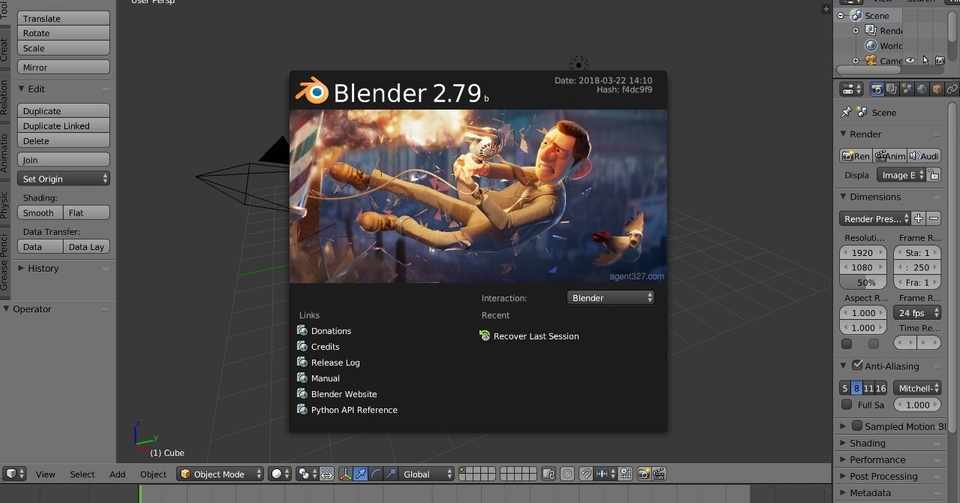Open the Add menu
Screen dimensions: 960x503
(x=118, y=474)
